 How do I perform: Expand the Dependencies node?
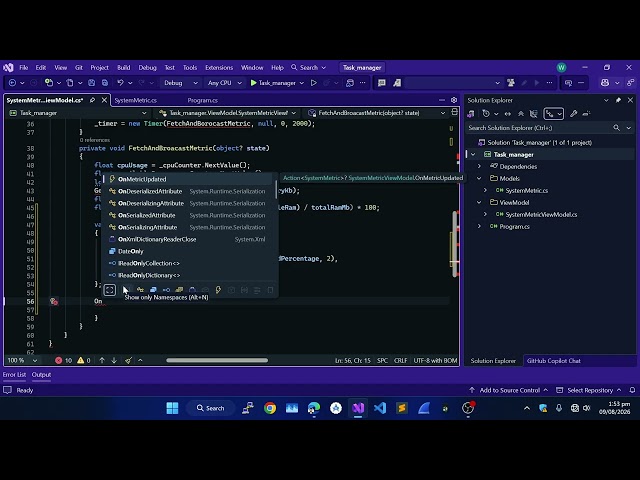click(479, 167)
